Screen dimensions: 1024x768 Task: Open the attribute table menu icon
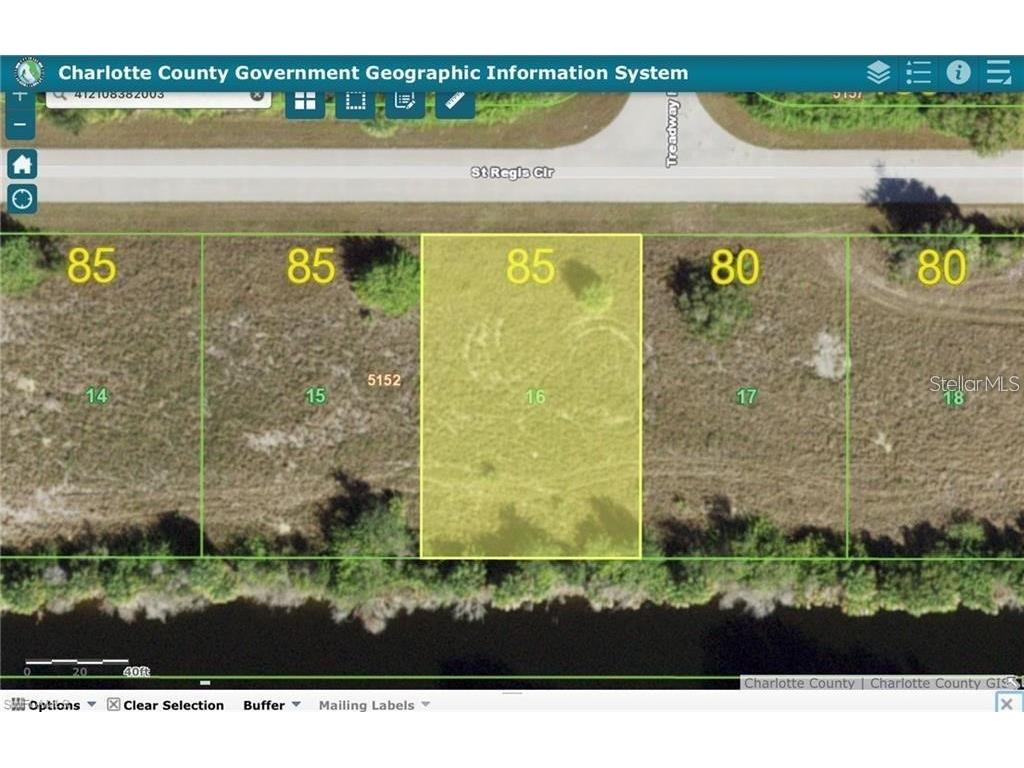point(998,72)
